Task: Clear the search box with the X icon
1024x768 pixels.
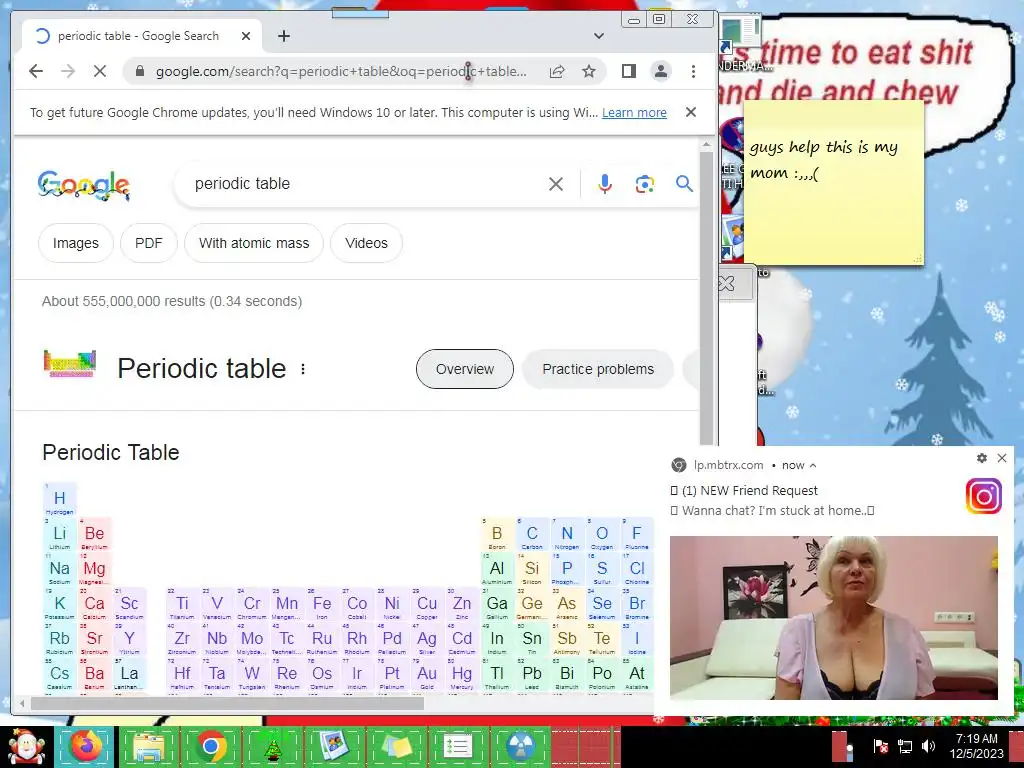Action: click(556, 184)
